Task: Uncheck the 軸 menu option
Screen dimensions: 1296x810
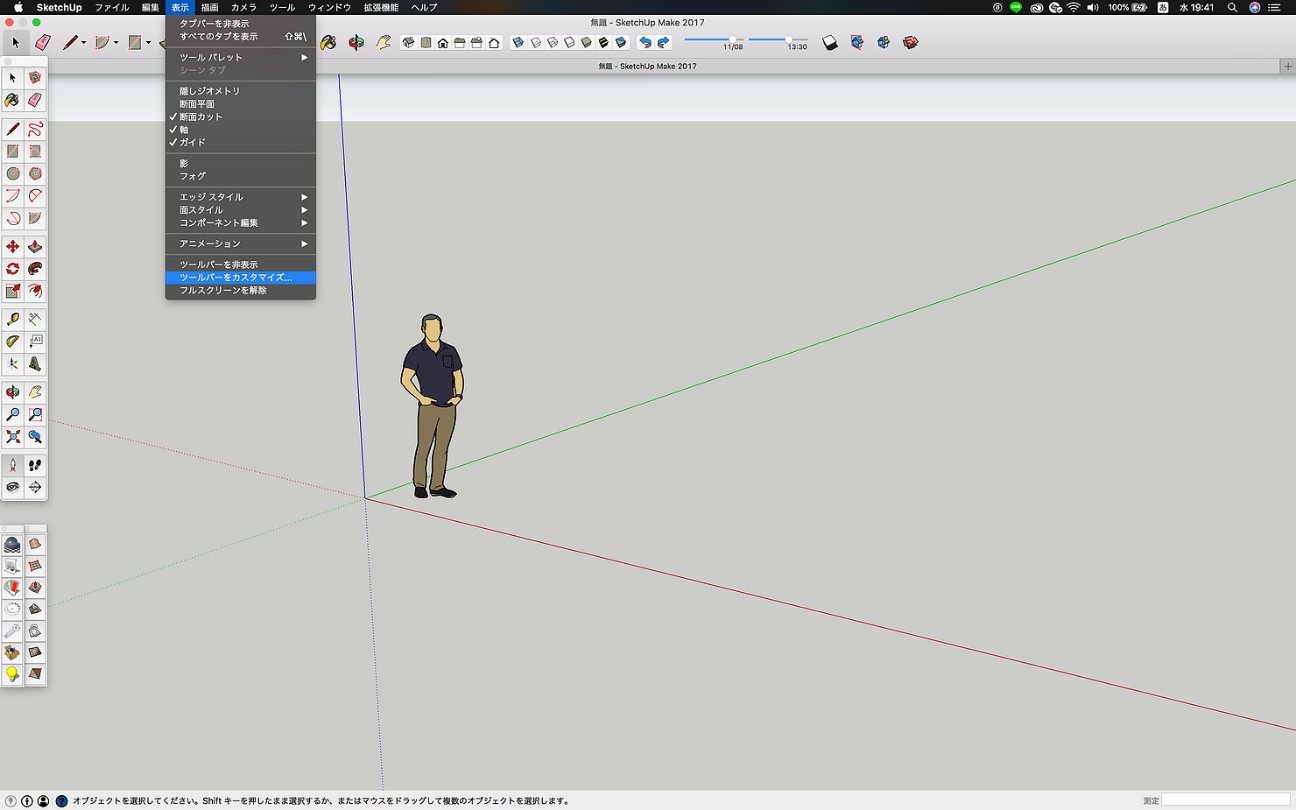Action: [240, 130]
